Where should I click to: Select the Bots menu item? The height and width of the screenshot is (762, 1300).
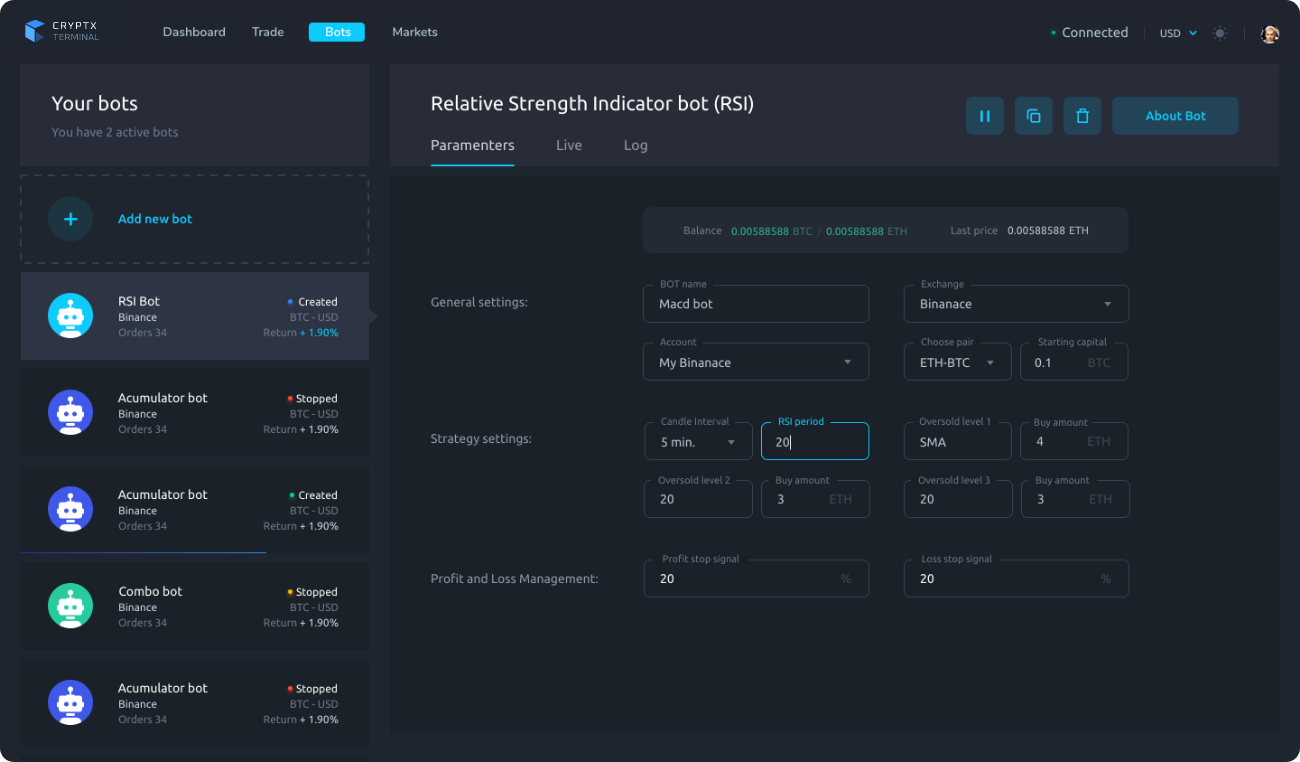337,32
